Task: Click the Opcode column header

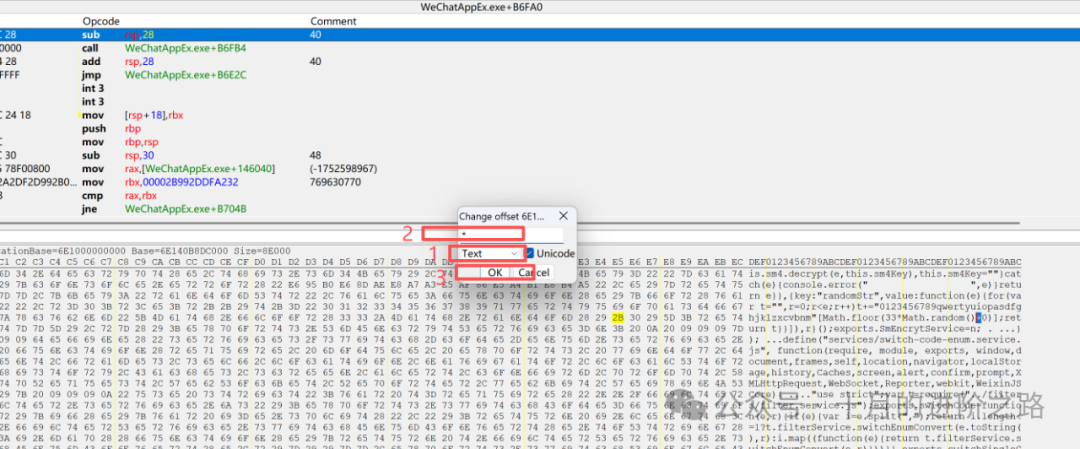Action: [101, 21]
